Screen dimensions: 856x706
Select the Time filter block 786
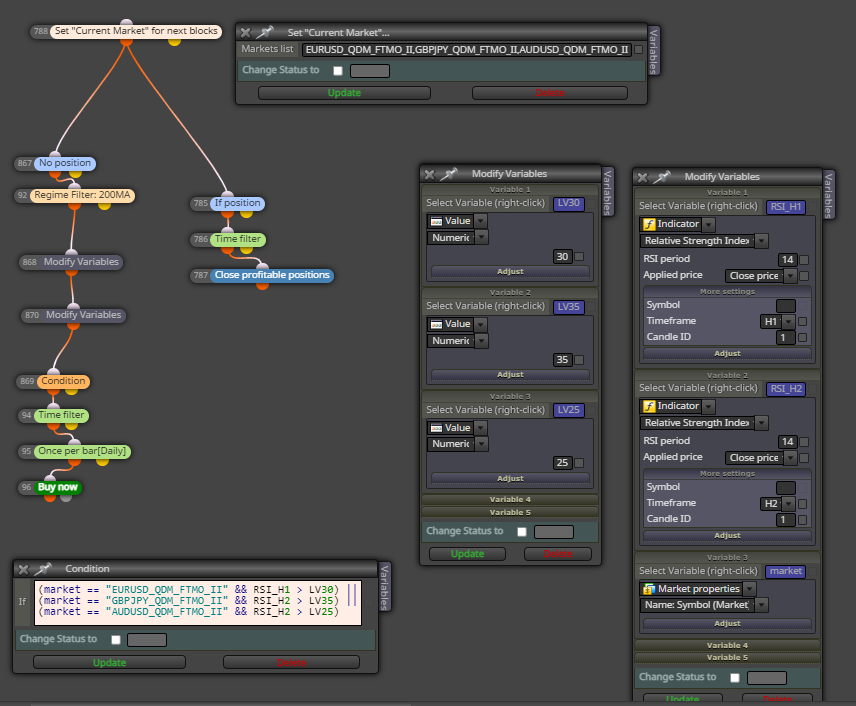[237, 239]
